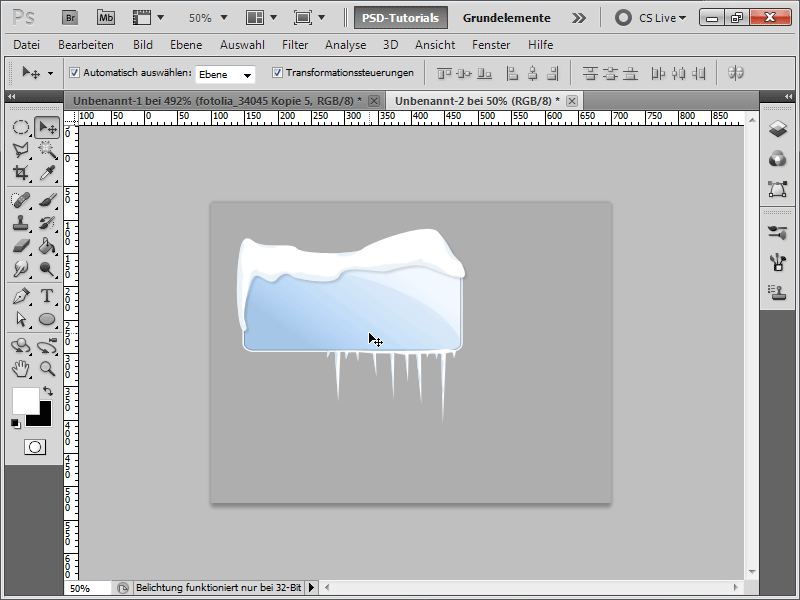The image size is (800, 600).
Task: Select the Elliptical Marquee tool
Action: click(x=20, y=127)
